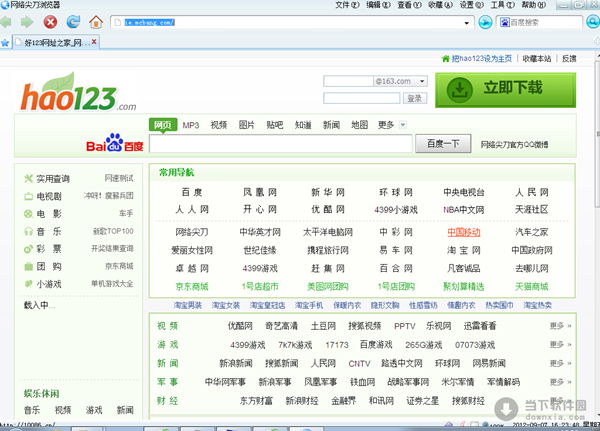Viewport: 600px width, 431px height.
Task: Open the 查看(V) menu
Action: [409, 5]
